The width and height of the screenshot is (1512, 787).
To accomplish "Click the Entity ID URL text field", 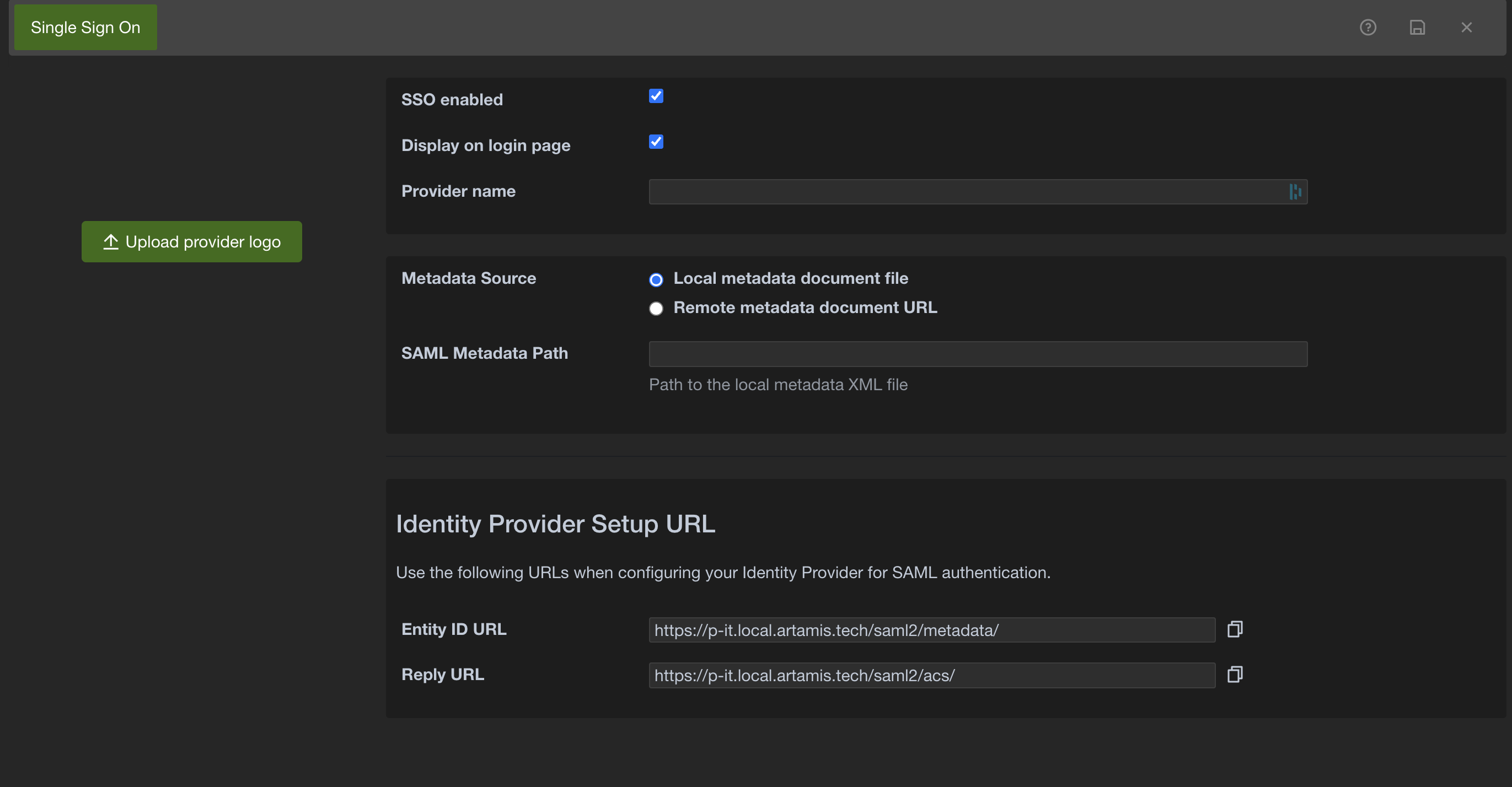I will pos(932,630).
